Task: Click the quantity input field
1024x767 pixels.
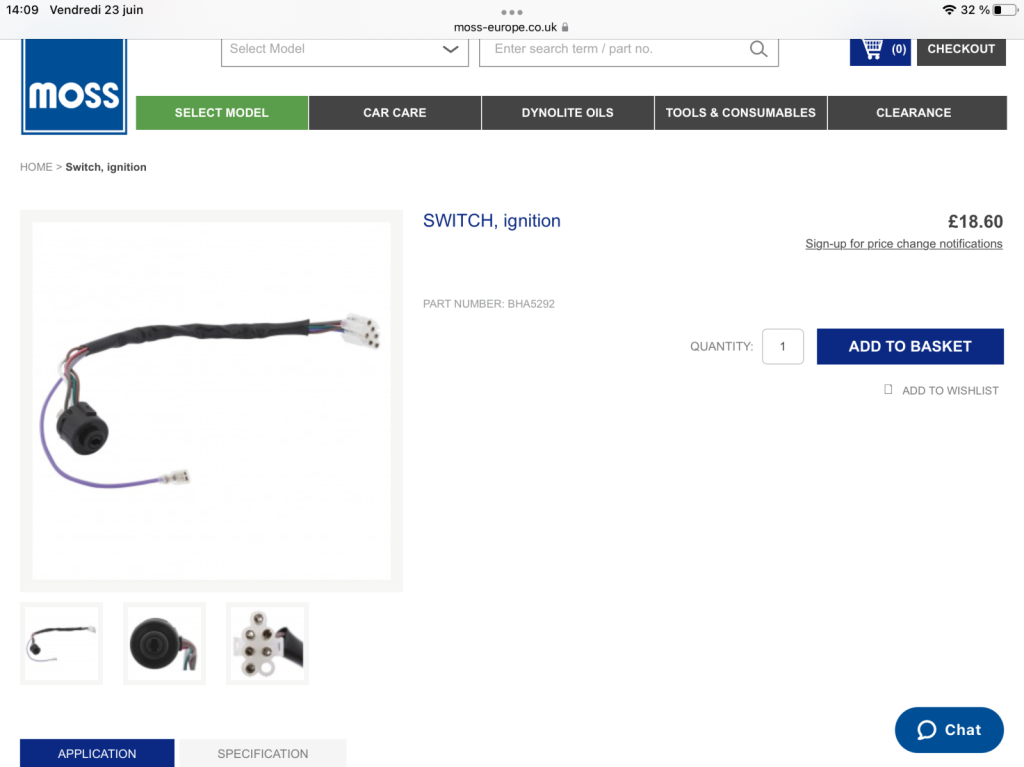Action: [x=782, y=346]
